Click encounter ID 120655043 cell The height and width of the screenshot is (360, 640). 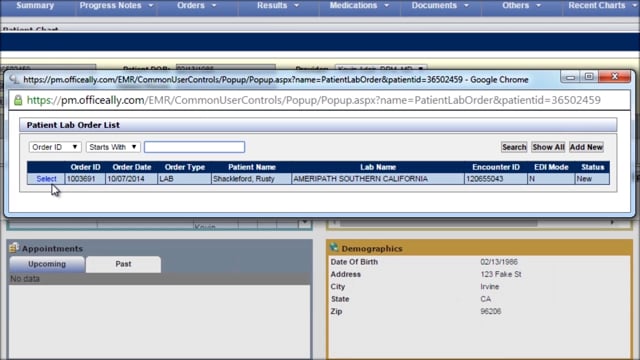pos(496,179)
